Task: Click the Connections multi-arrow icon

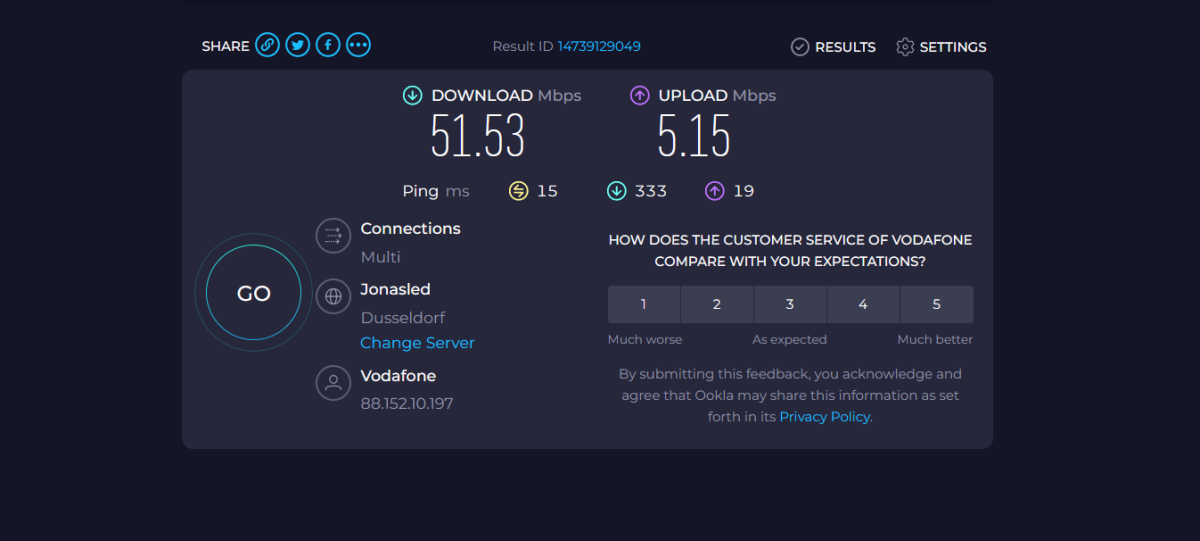Action: click(x=333, y=236)
